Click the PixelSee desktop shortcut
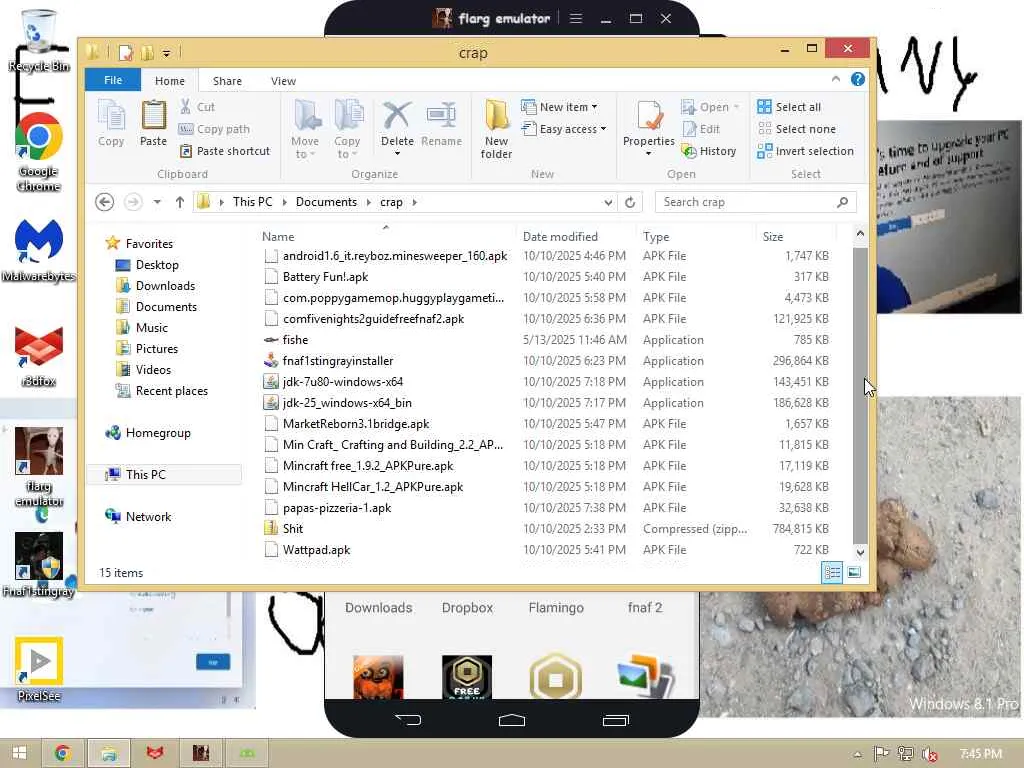Screen dimensions: 1024x768 [x=39, y=669]
